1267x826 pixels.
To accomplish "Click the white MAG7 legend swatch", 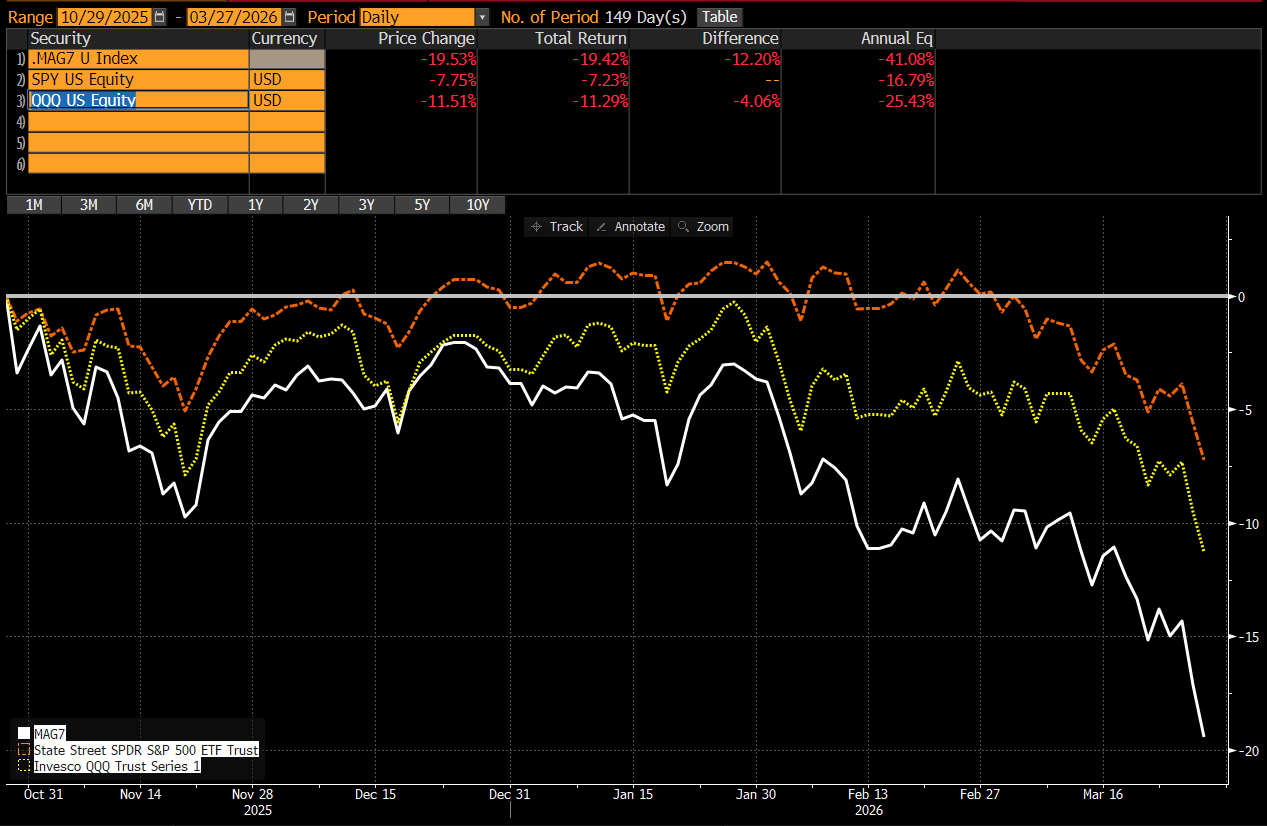I will [x=25, y=735].
